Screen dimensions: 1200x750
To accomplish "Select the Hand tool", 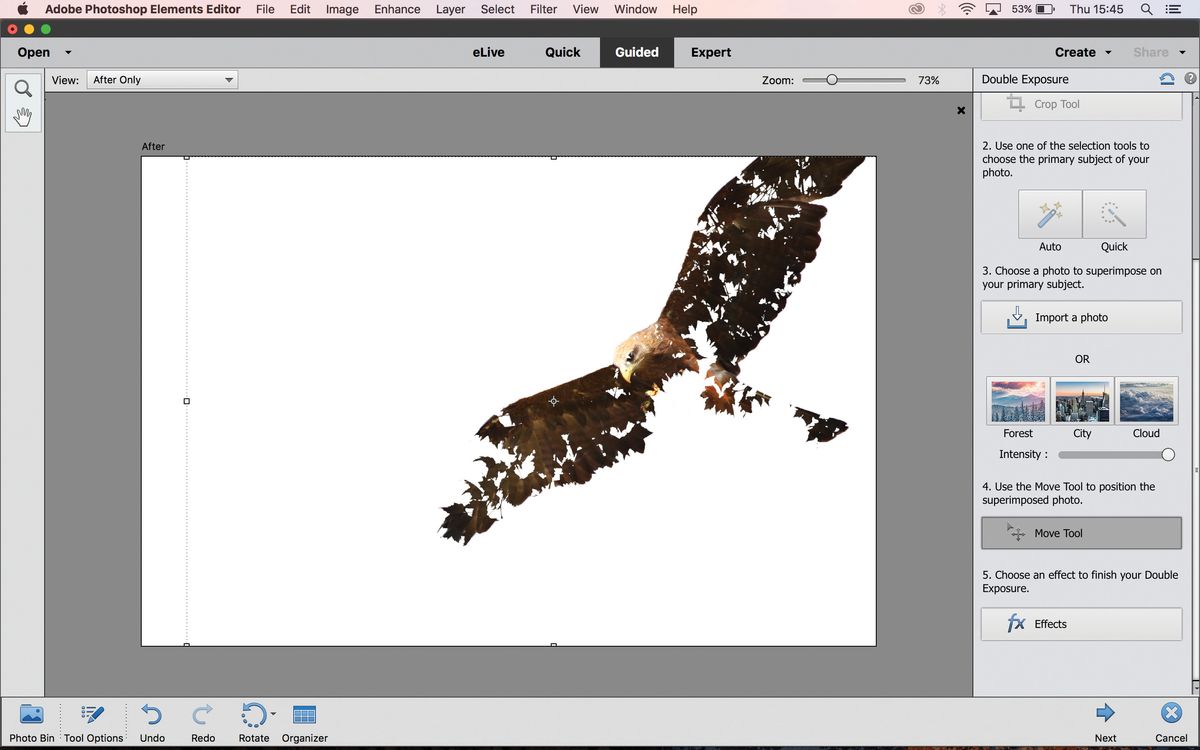I will pos(22,116).
